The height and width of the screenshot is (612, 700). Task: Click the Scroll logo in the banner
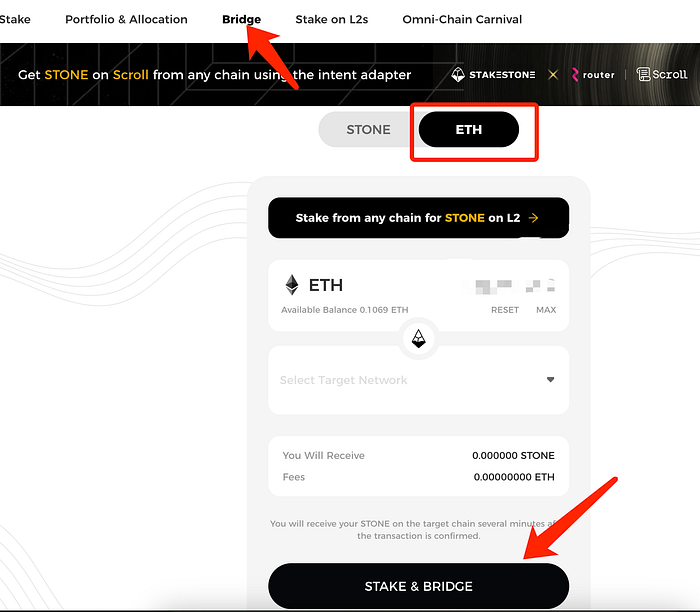662,74
